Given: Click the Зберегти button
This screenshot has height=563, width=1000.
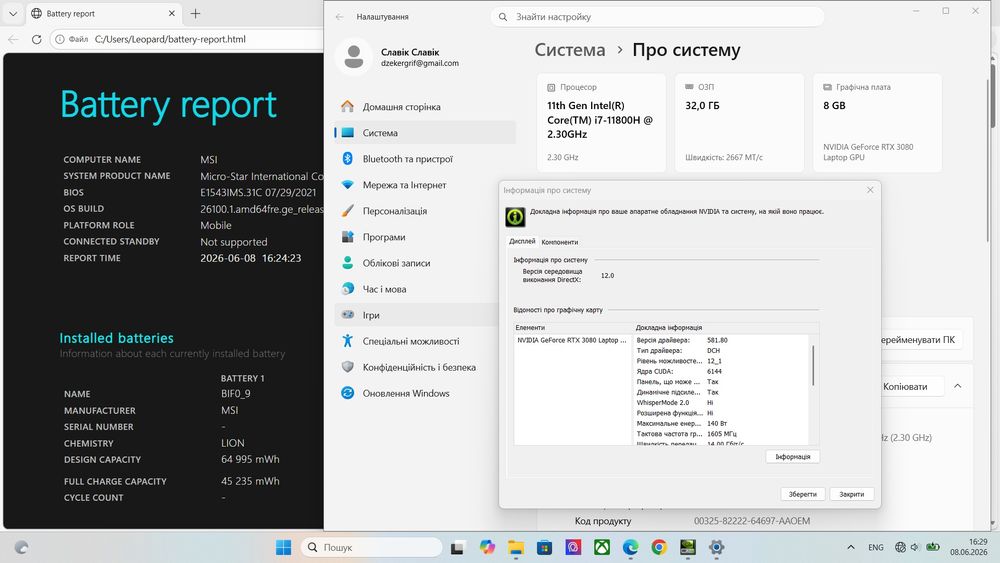Looking at the screenshot, I should [x=802, y=494].
